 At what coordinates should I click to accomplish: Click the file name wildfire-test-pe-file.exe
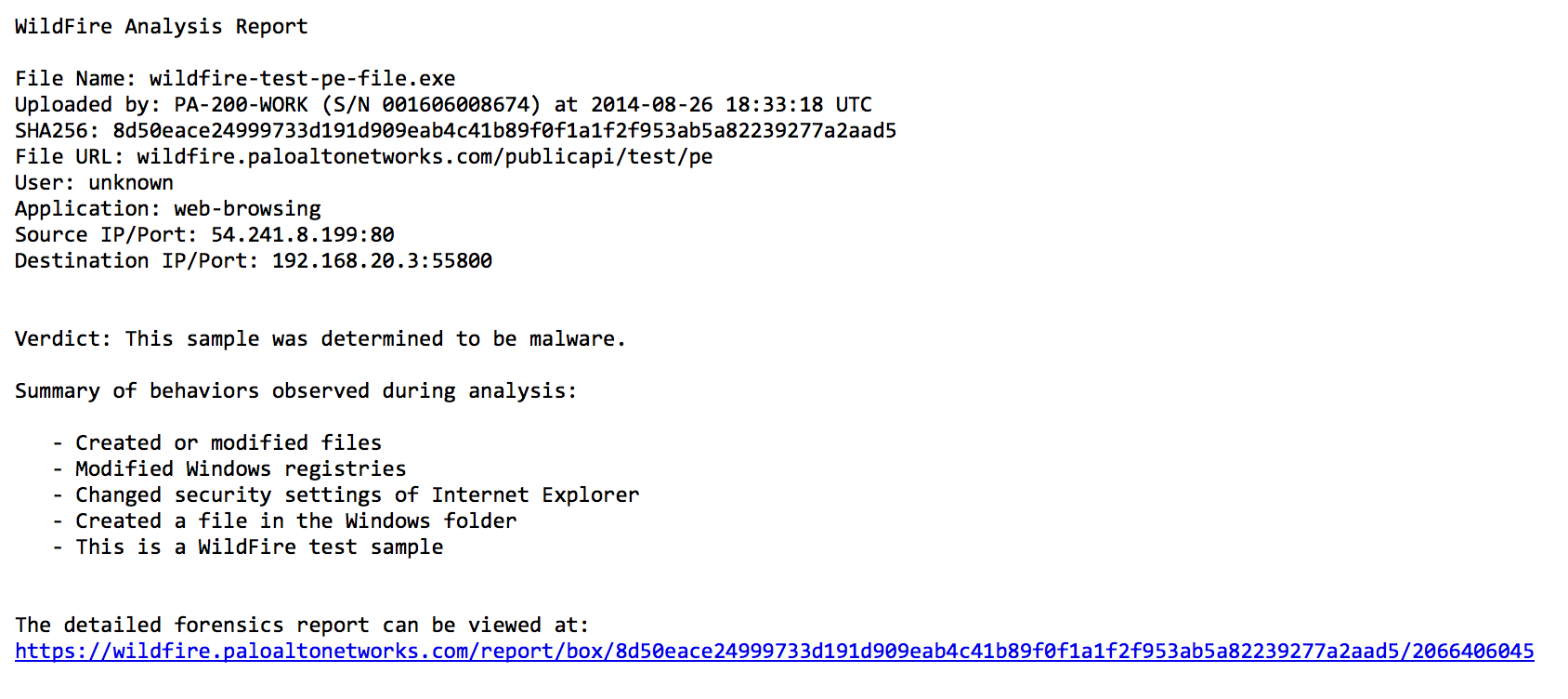click(302, 79)
